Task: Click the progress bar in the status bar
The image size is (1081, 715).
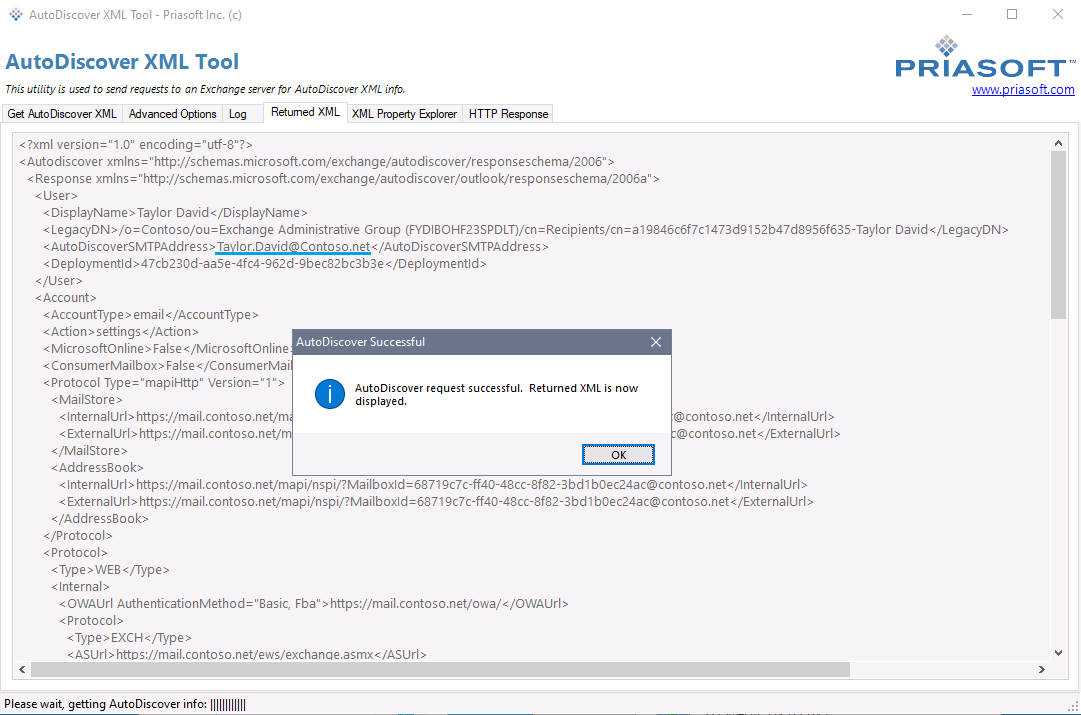Action: [228, 705]
